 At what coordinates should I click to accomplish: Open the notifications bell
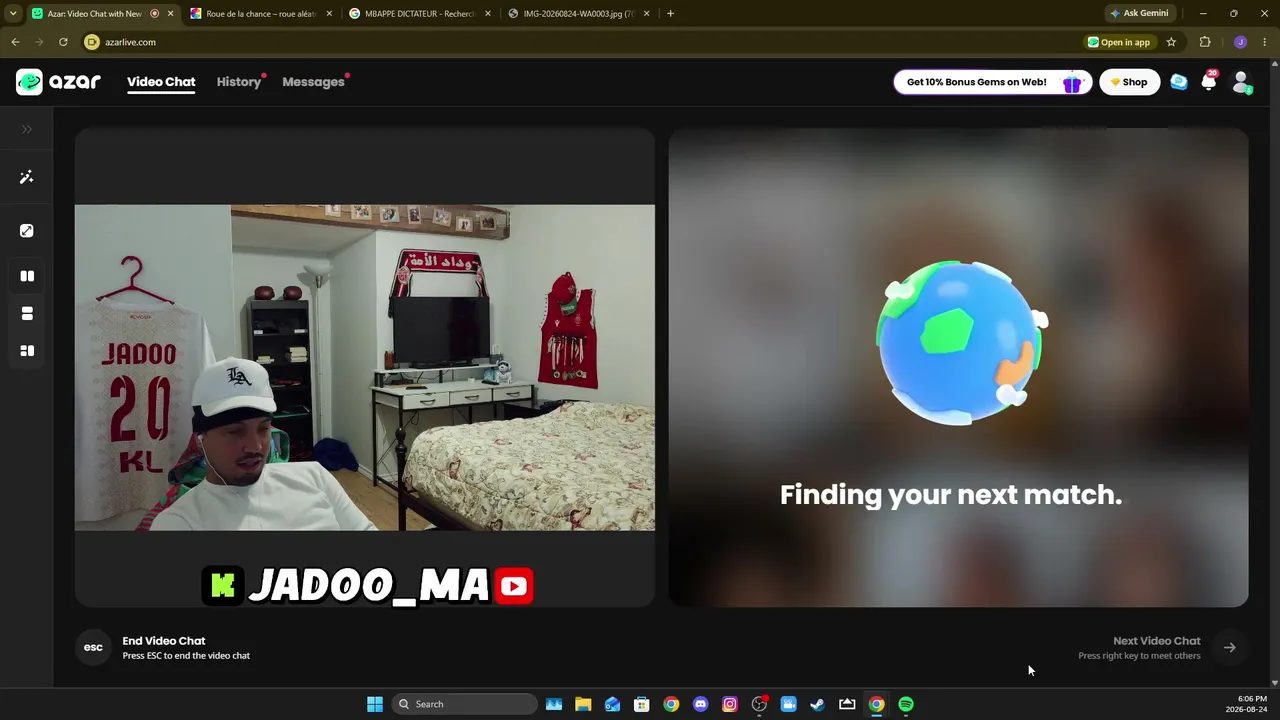(x=1209, y=82)
